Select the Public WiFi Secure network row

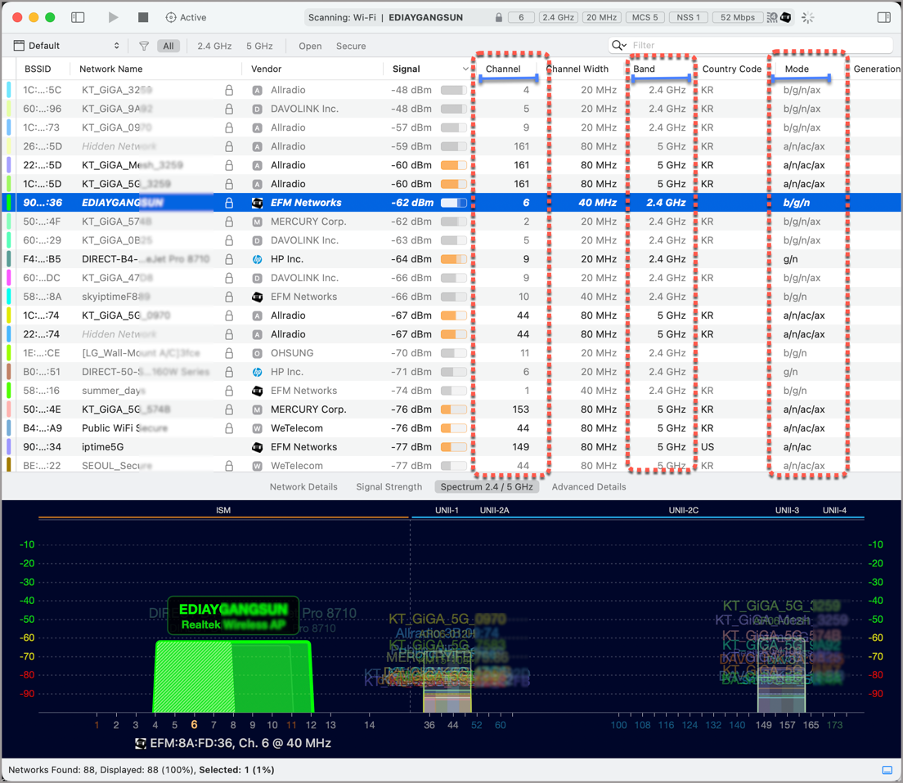(451, 428)
